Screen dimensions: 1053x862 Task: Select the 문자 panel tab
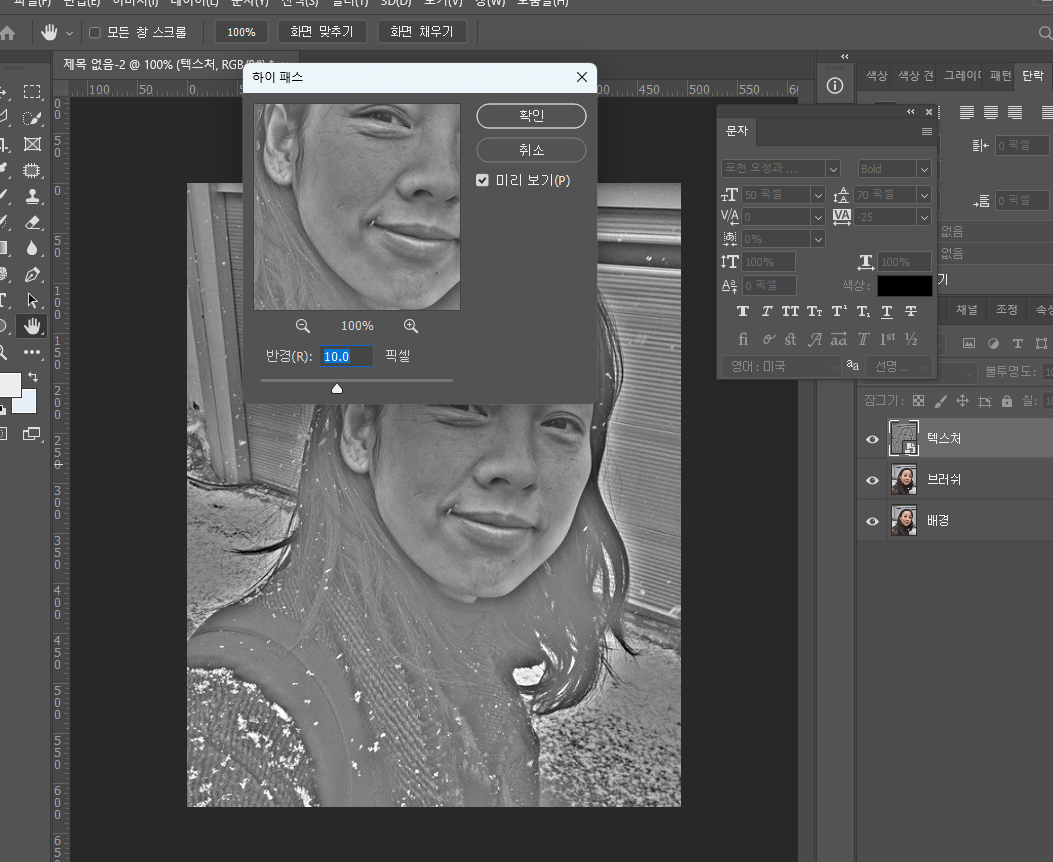(x=737, y=131)
